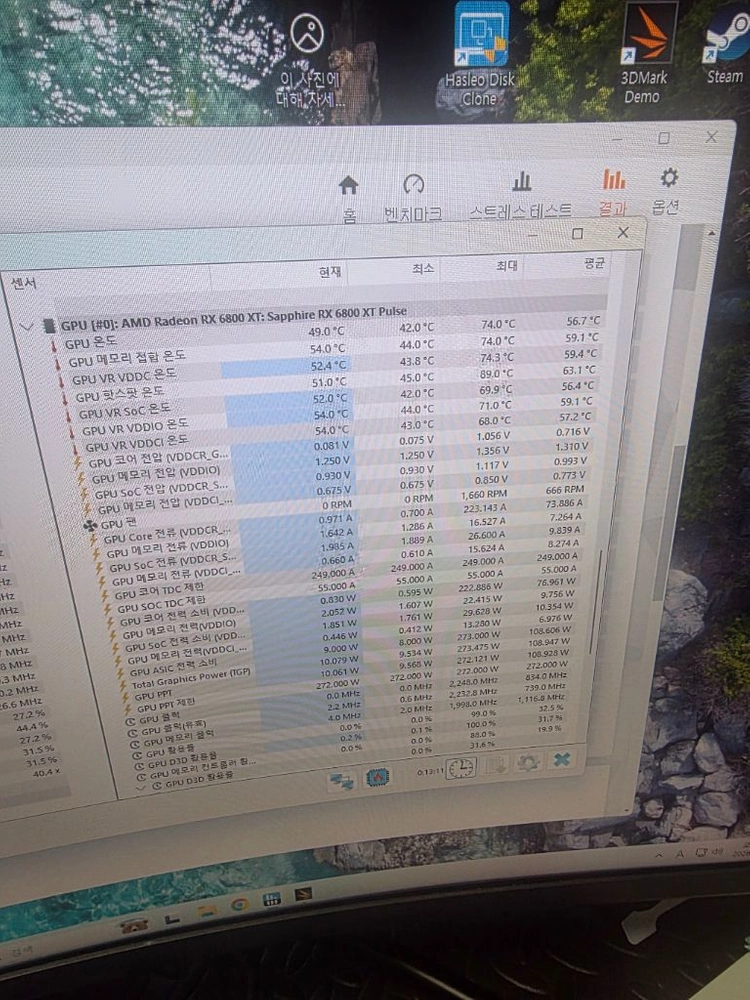Close the sensor panel with the blue X icon
This screenshot has height=1000, width=750.
pos(561,759)
